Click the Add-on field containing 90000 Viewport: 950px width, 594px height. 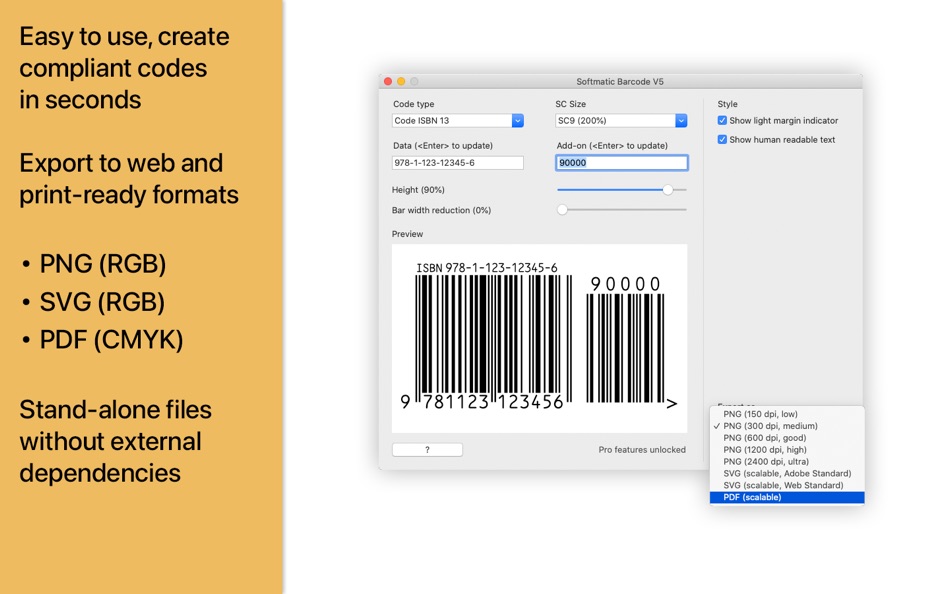click(x=622, y=162)
